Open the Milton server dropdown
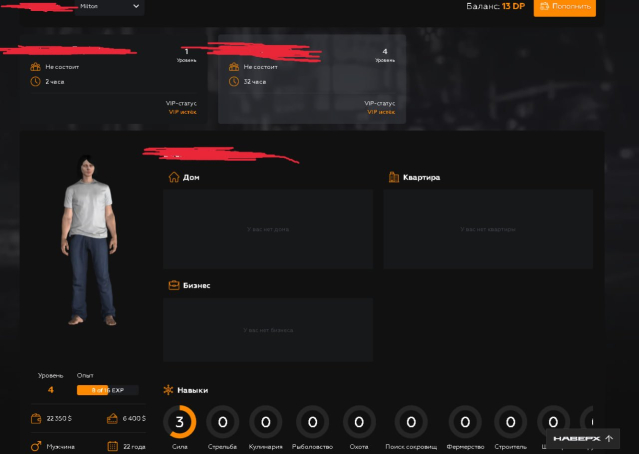Viewport: 639px width, 454px height. coord(110,7)
